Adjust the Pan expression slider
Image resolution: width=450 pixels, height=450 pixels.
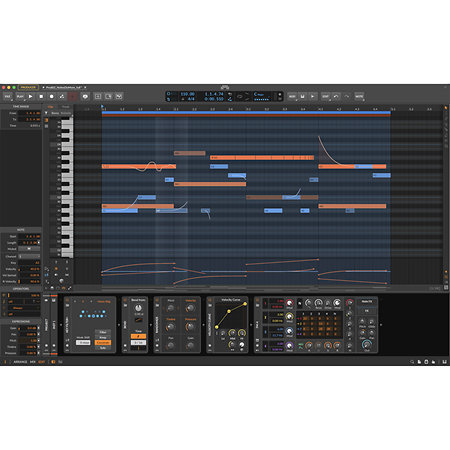(x=28, y=334)
